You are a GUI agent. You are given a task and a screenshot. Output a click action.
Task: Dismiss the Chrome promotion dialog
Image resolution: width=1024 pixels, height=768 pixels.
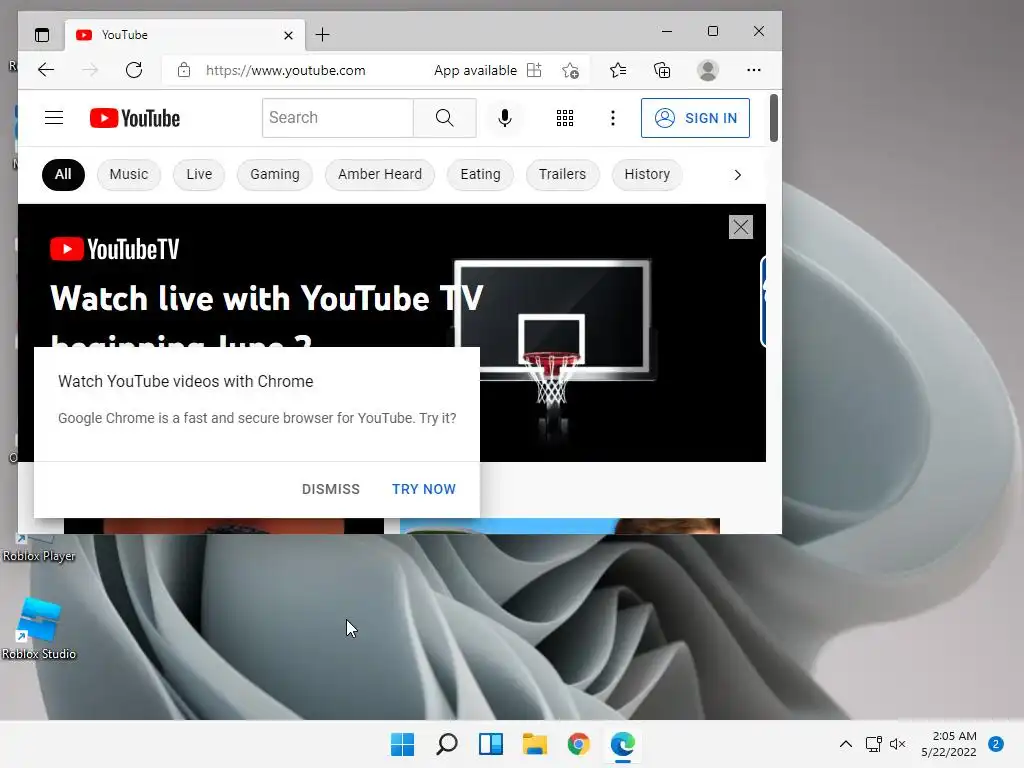tap(330, 489)
